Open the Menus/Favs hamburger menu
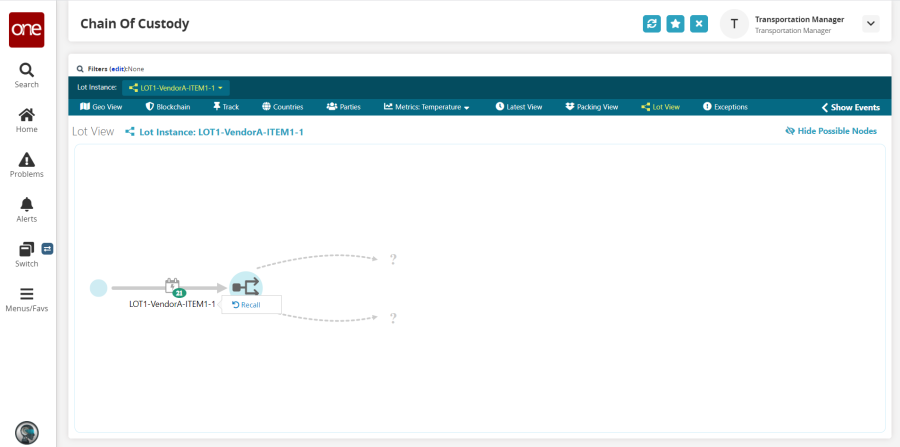The height and width of the screenshot is (447, 900). (26, 300)
